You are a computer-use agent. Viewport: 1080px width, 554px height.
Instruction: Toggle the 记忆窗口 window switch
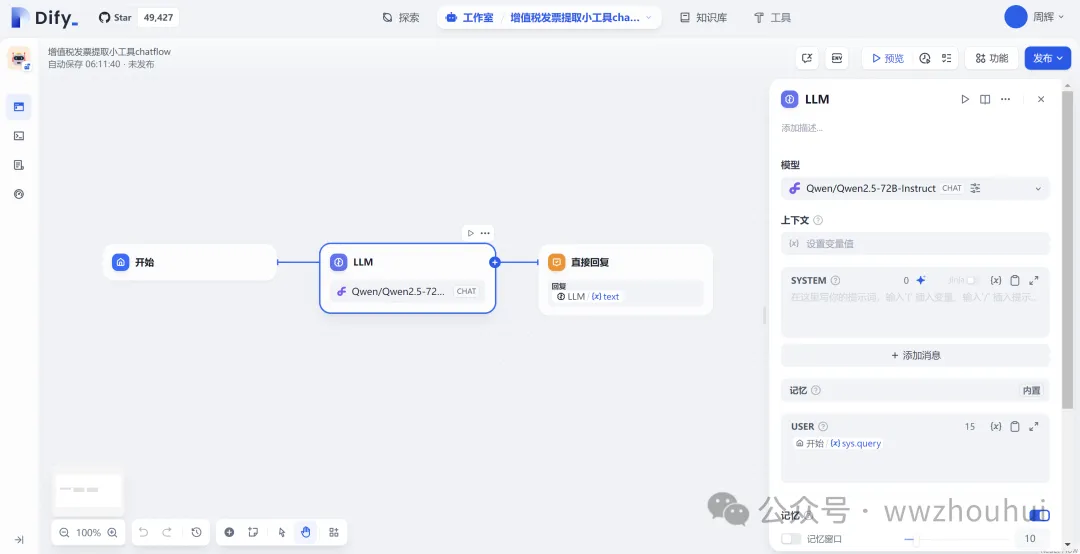791,539
